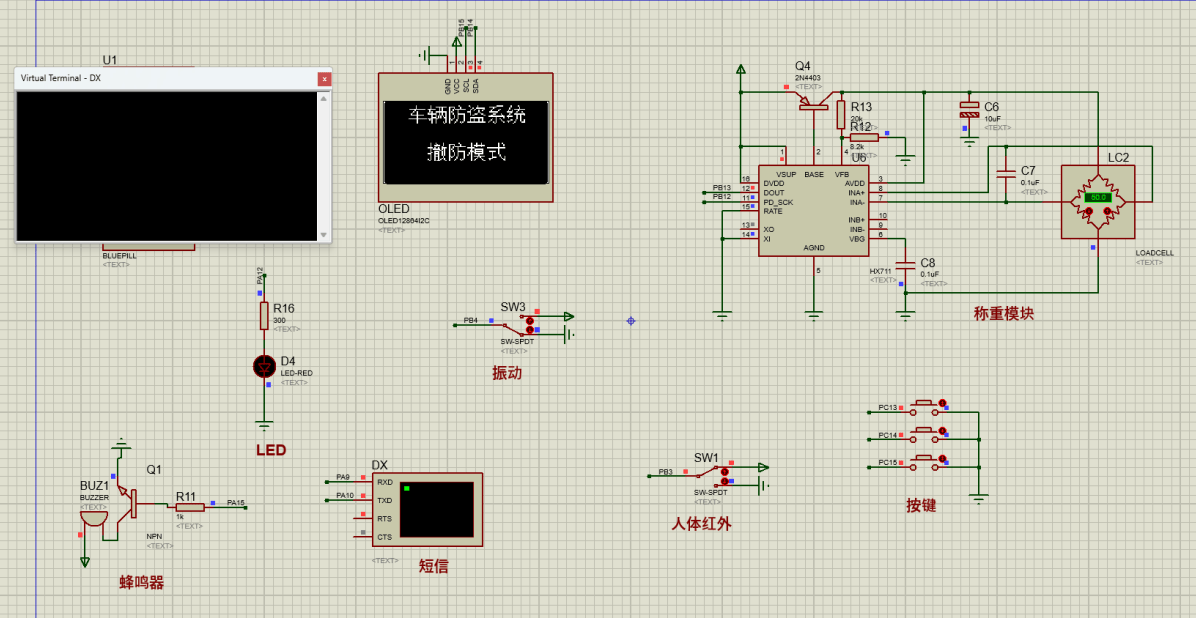
Task: Select the Q1 NPN transistor
Action: point(129,503)
